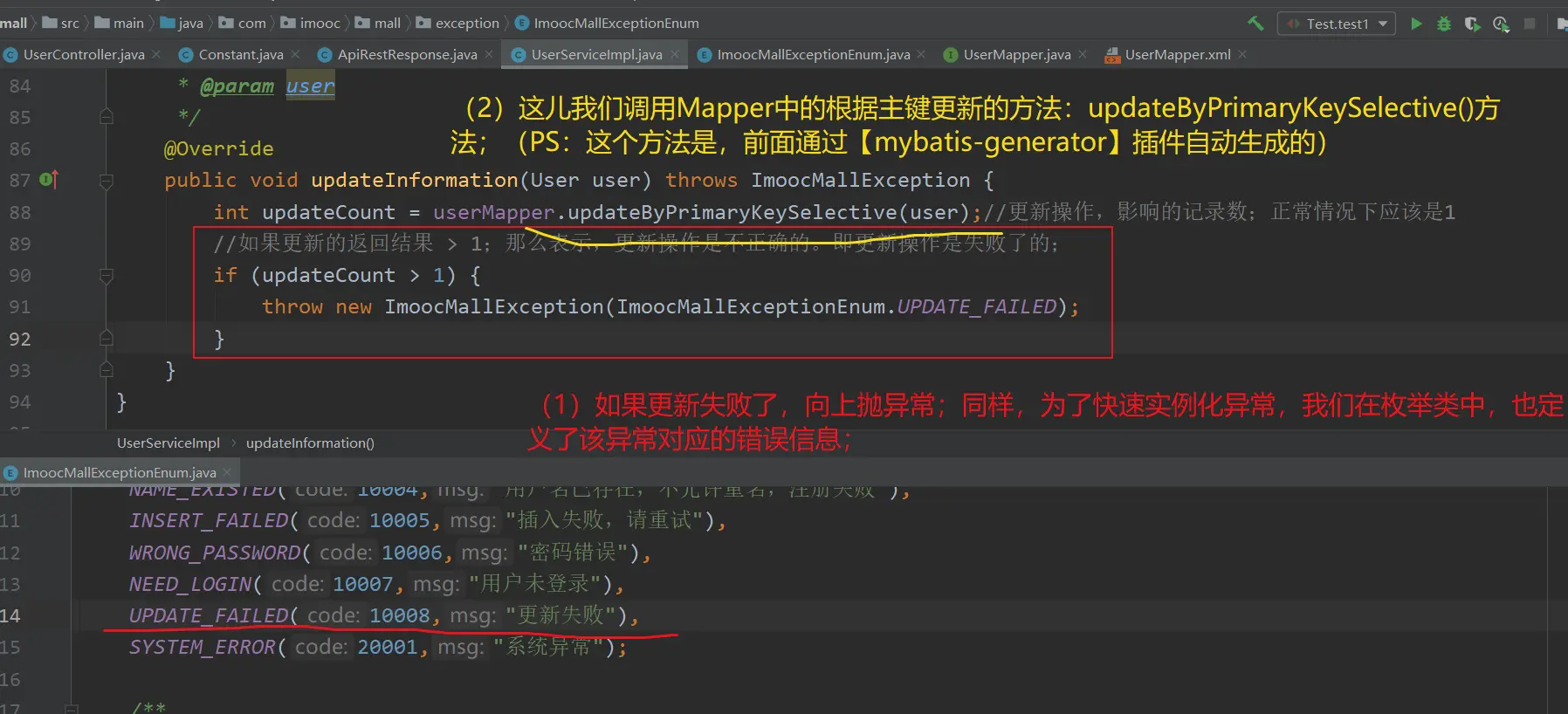Close the UserController.java tab

pos(156,54)
